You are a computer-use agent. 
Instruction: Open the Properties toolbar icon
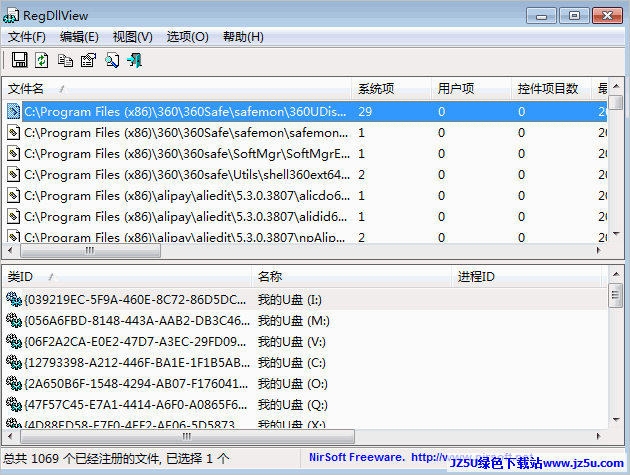[88, 60]
